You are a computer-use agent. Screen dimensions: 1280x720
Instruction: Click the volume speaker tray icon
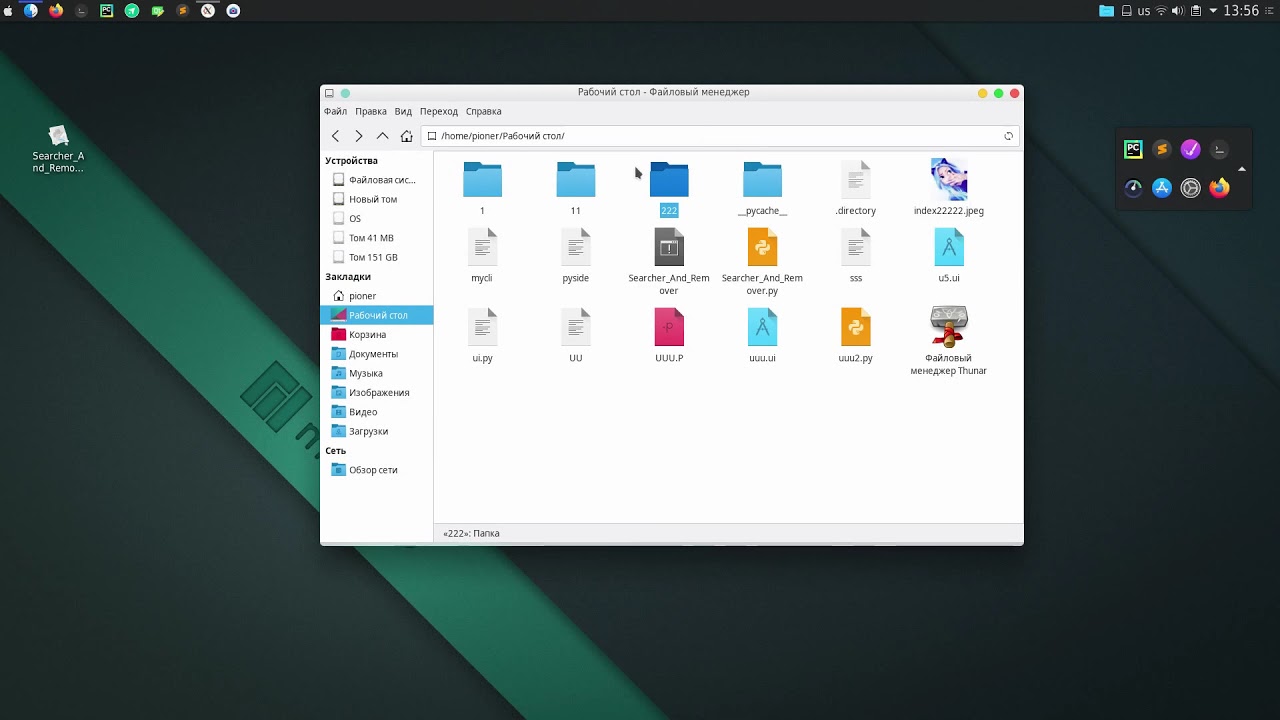pos(1178,11)
